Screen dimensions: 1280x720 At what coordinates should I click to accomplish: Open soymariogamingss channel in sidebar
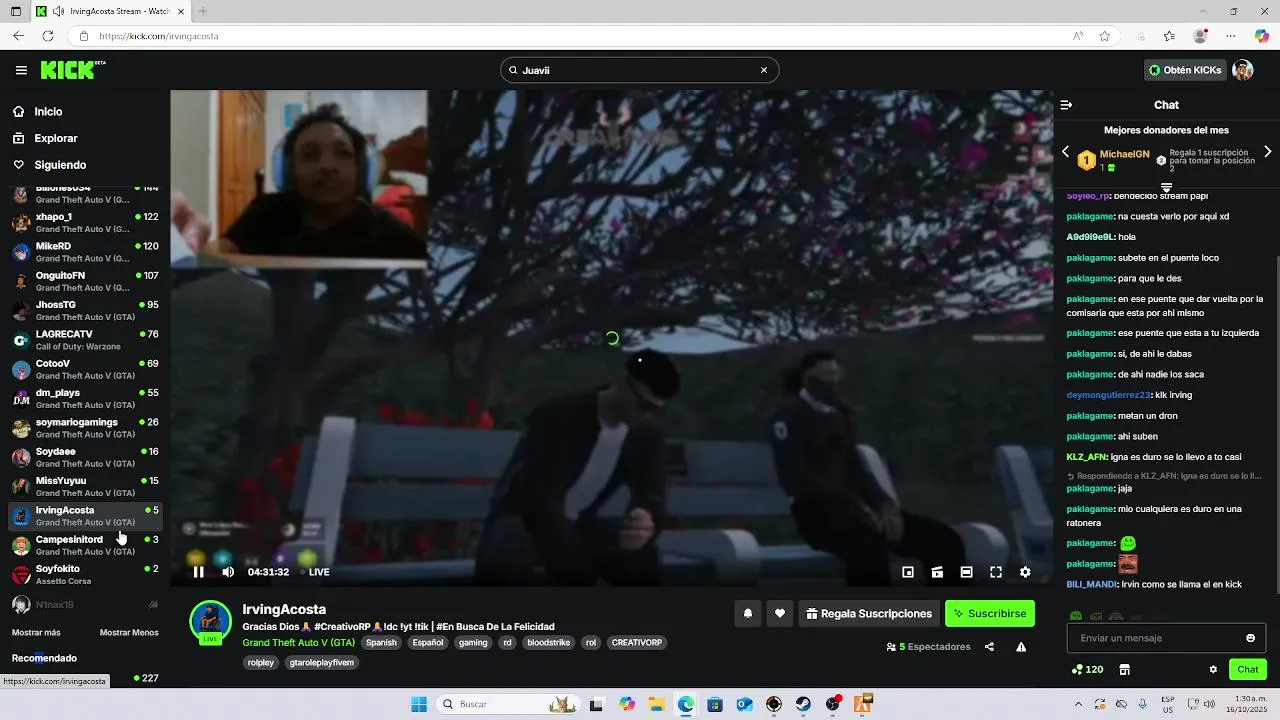pos(85,428)
